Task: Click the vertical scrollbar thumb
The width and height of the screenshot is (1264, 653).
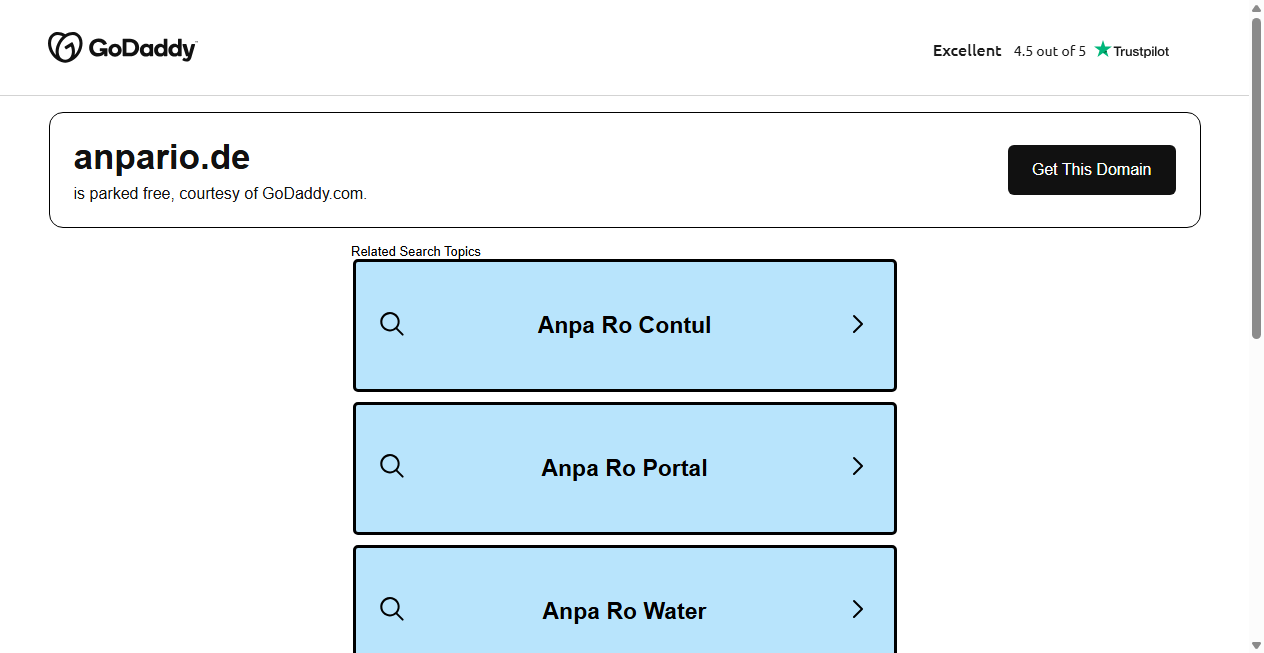Action: point(1257,178)
